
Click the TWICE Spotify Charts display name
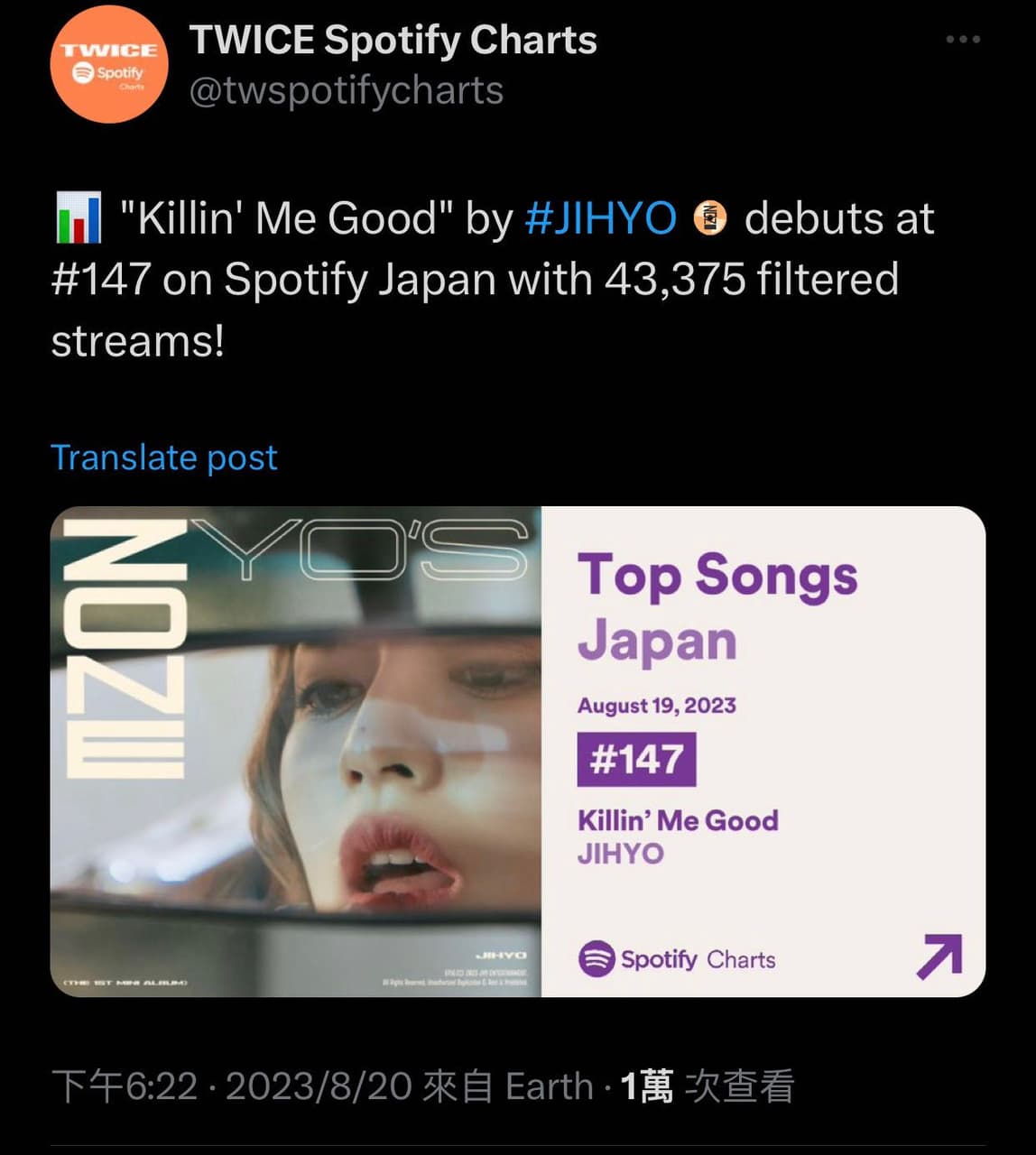pos(393,40)
